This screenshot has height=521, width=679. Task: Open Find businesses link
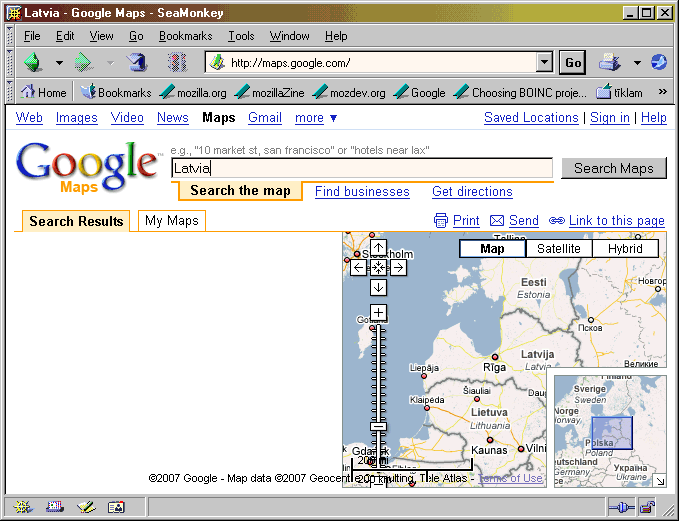point(362,191)
